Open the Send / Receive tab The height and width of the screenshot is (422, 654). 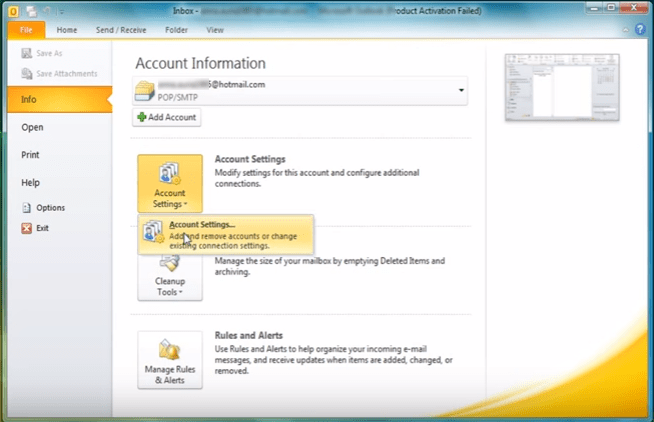121,30
